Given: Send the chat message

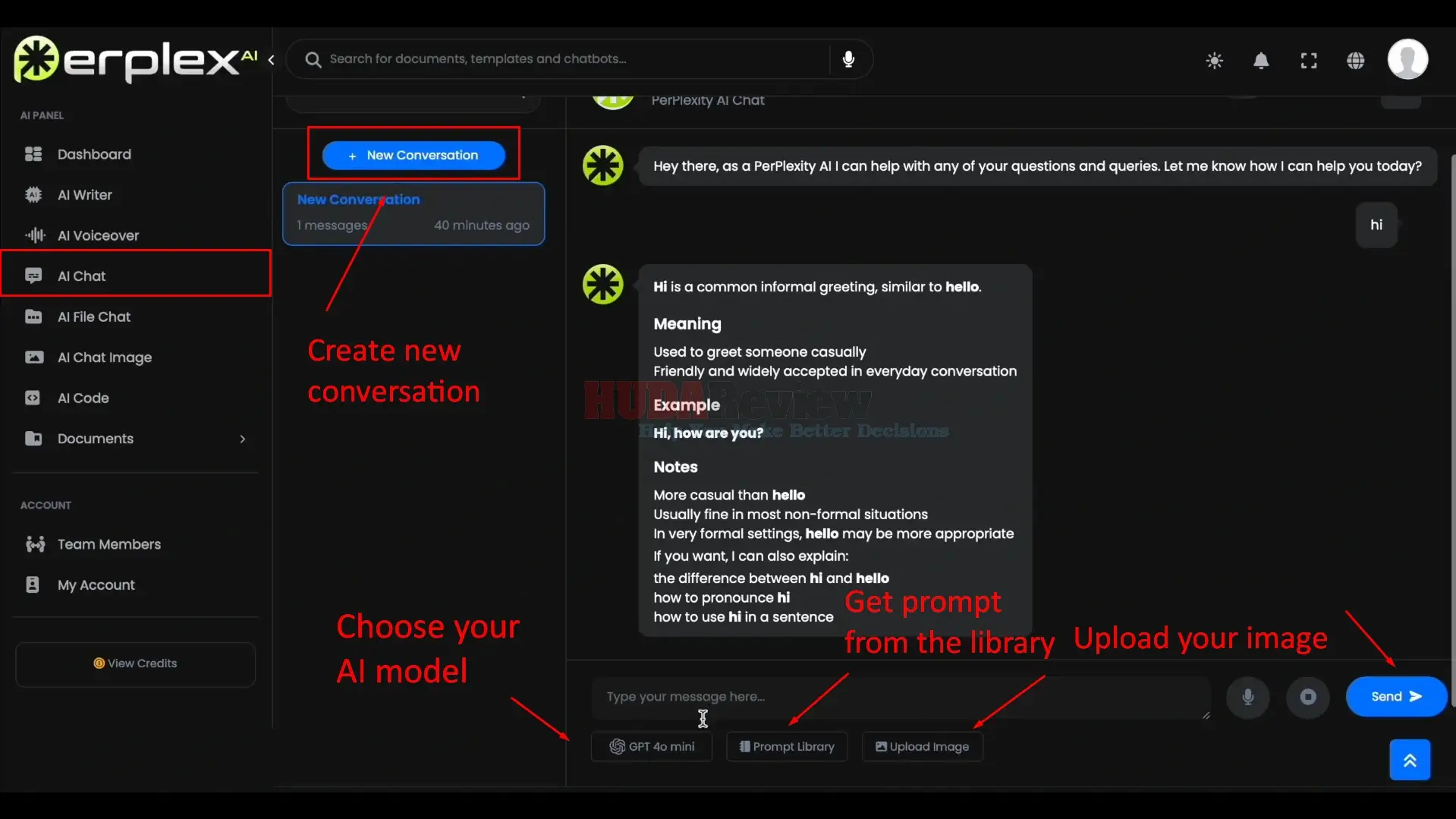Looking at the screenshot, I should coord(1396,697).
